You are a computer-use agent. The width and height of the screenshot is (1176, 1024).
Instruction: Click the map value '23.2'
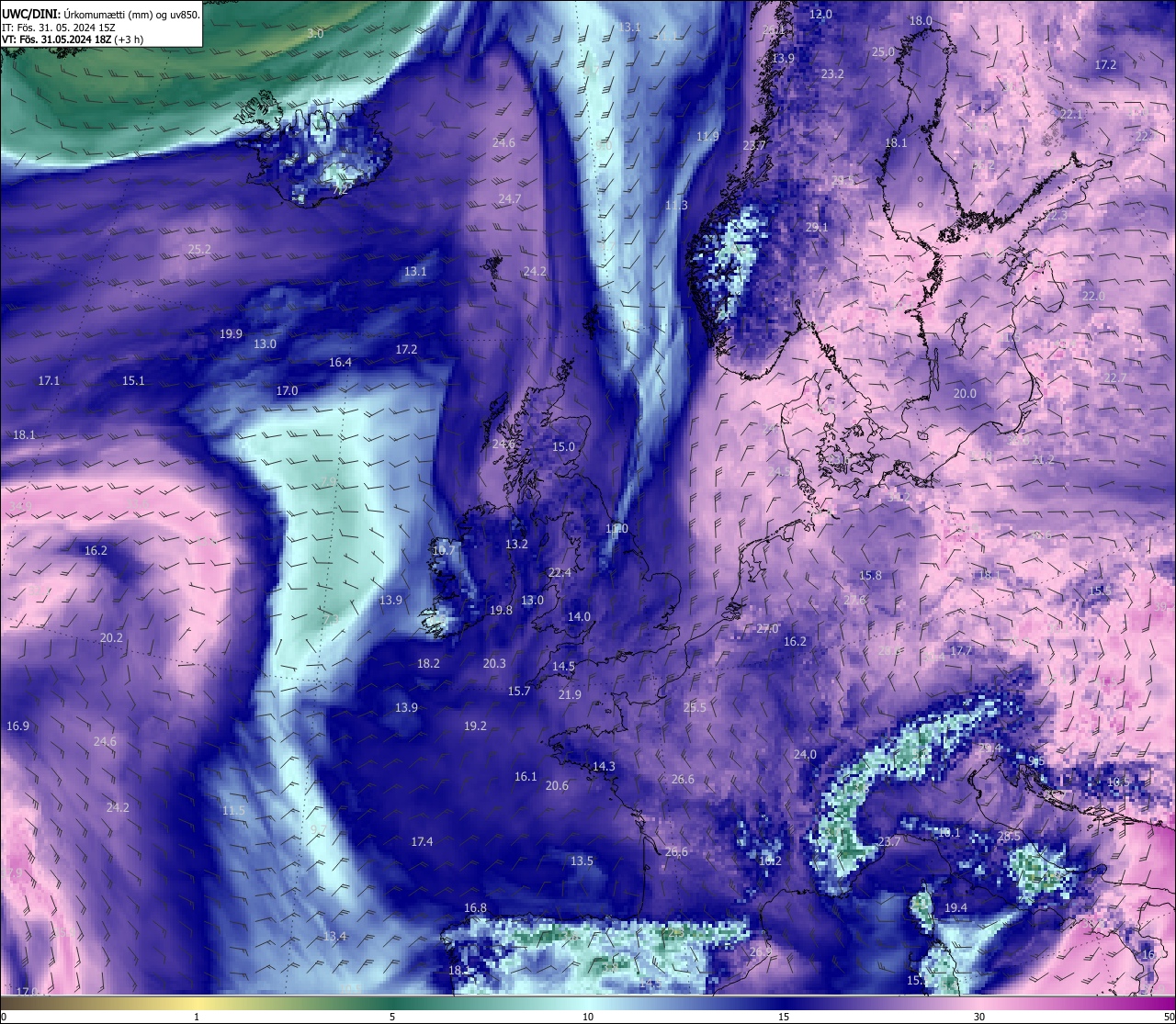tap(832, 73)
